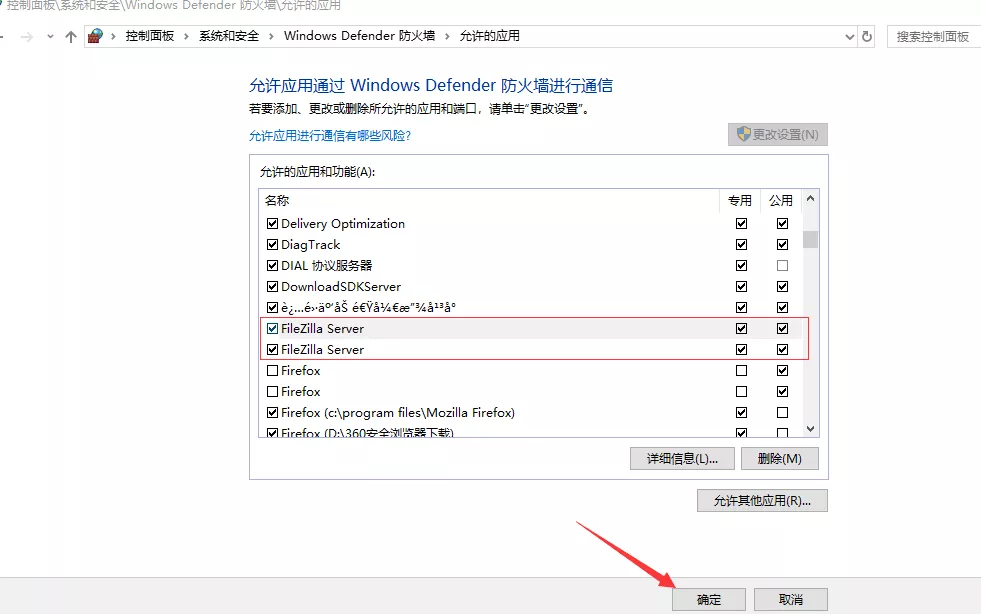Open the recent locations chevron beside the forward arrow
The image size is (981, 614).
tap(50, 37)
